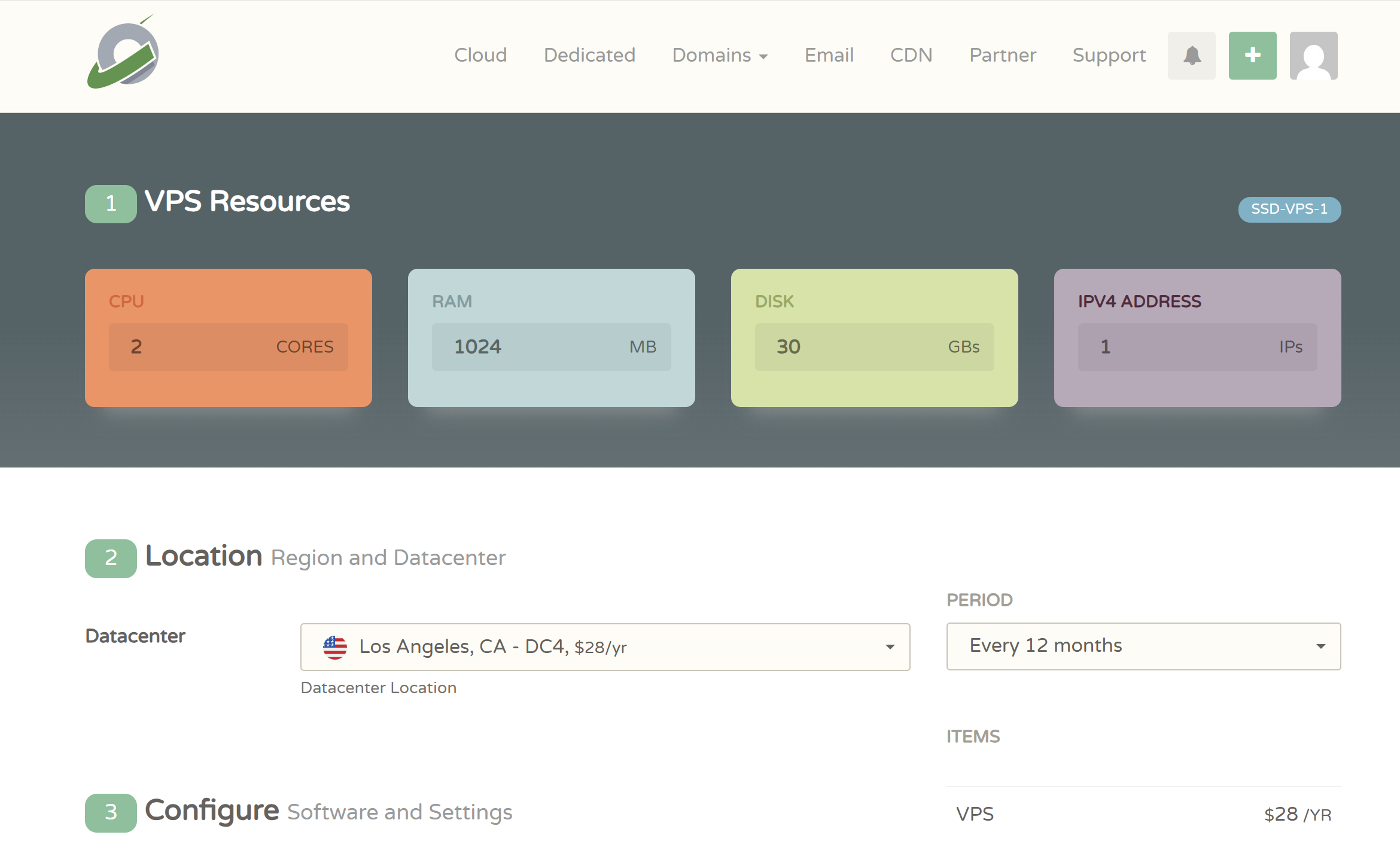
Task: Go to the Support page
Action: tap(1109, 55)
